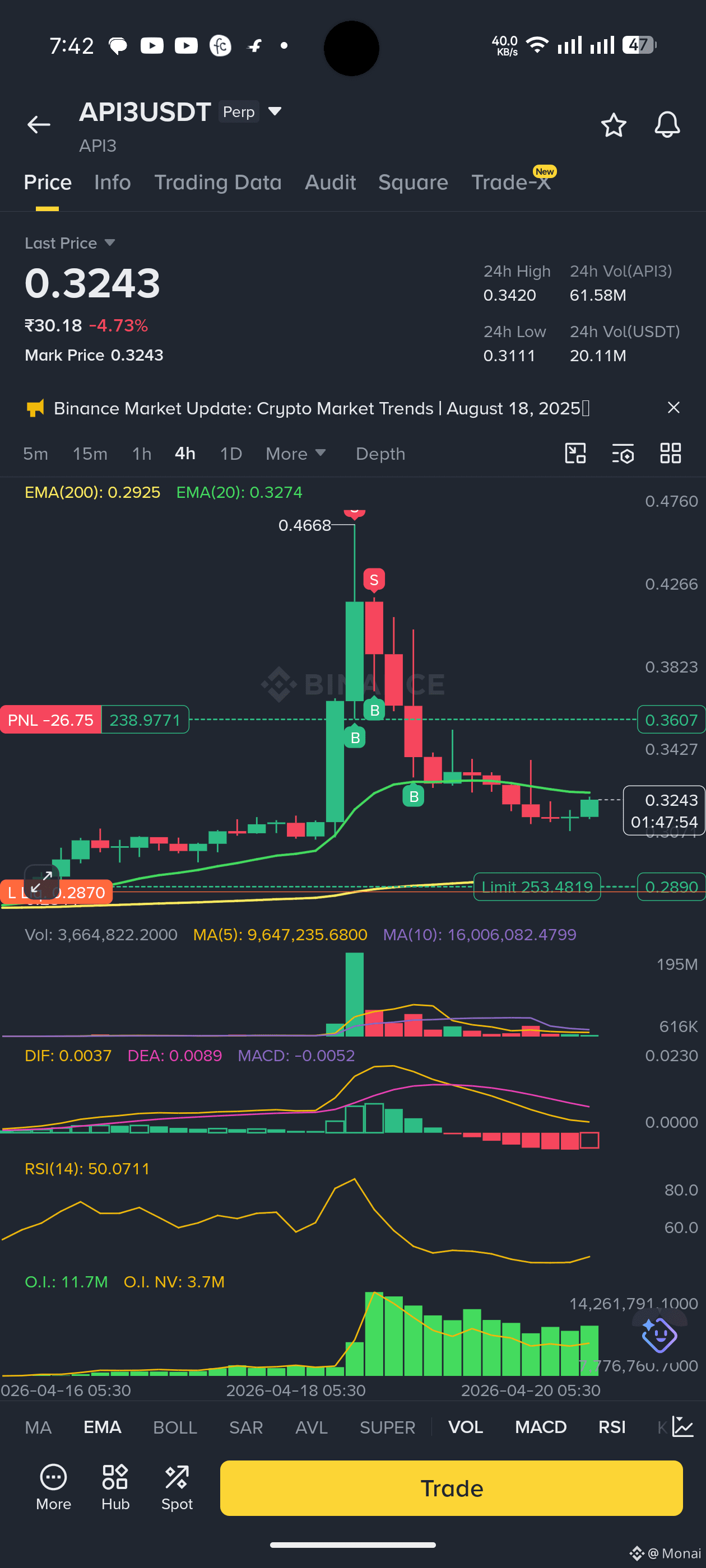Tap the S sell marker on chart
The height and width of the screenshot is (1568, 706).
click(x=374, y=580)
